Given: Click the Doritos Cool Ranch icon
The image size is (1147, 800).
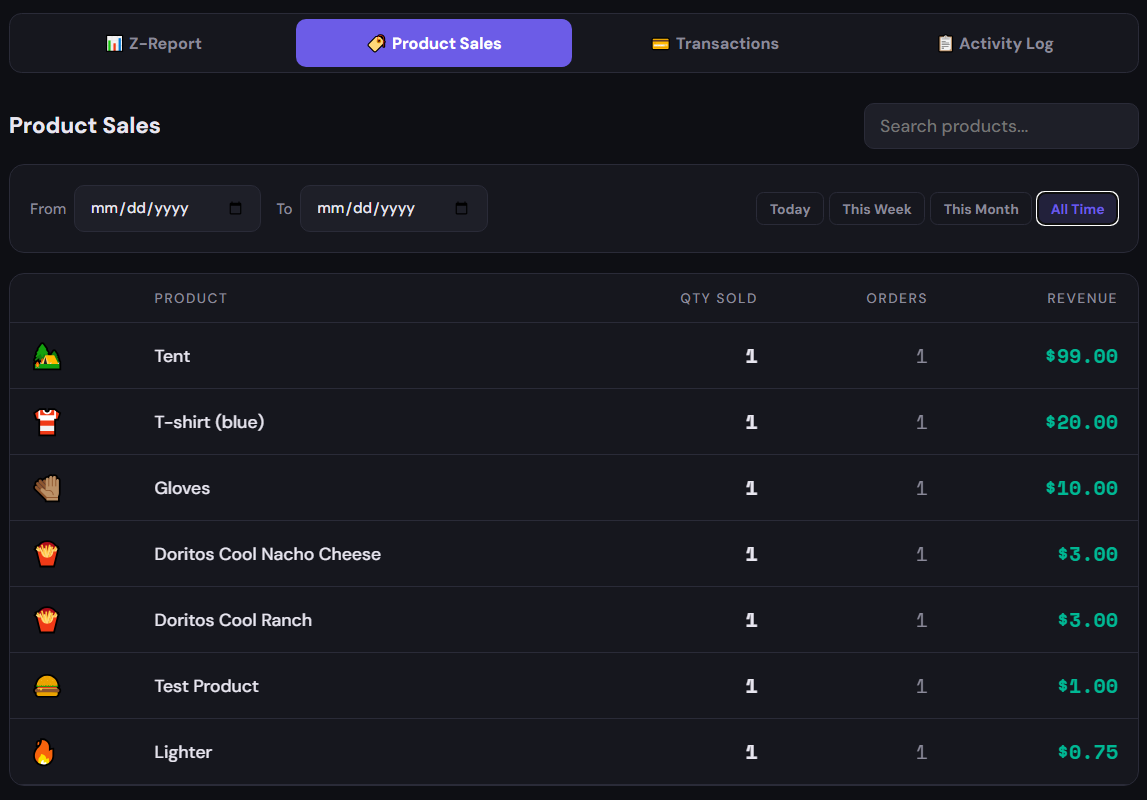Looking at the screenshot, I should 47,620.
